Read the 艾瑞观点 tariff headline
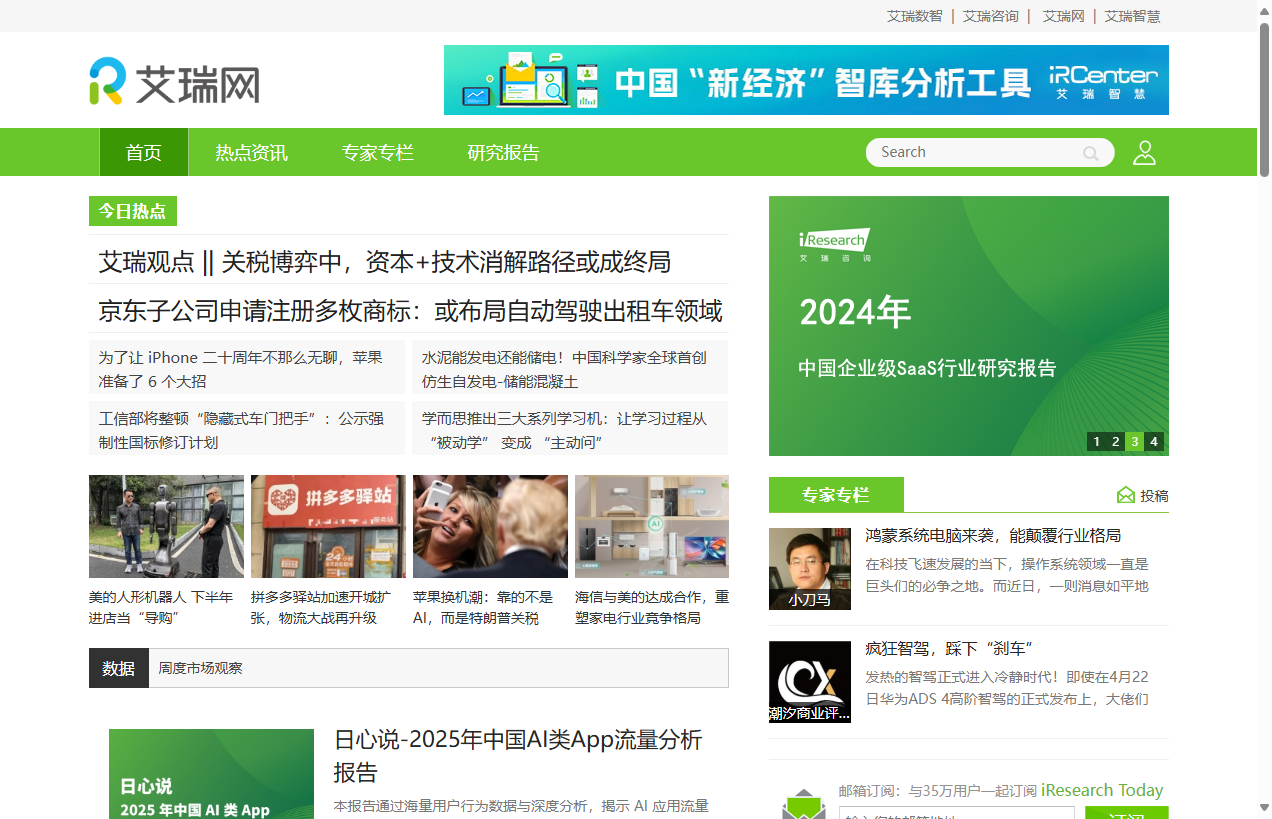Screen dimensions: 1272x819 click(384, 262)
